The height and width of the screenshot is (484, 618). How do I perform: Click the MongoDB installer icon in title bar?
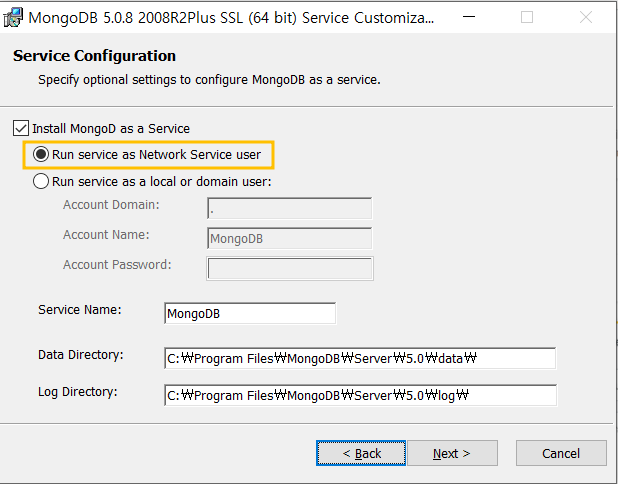click(13, 18)
